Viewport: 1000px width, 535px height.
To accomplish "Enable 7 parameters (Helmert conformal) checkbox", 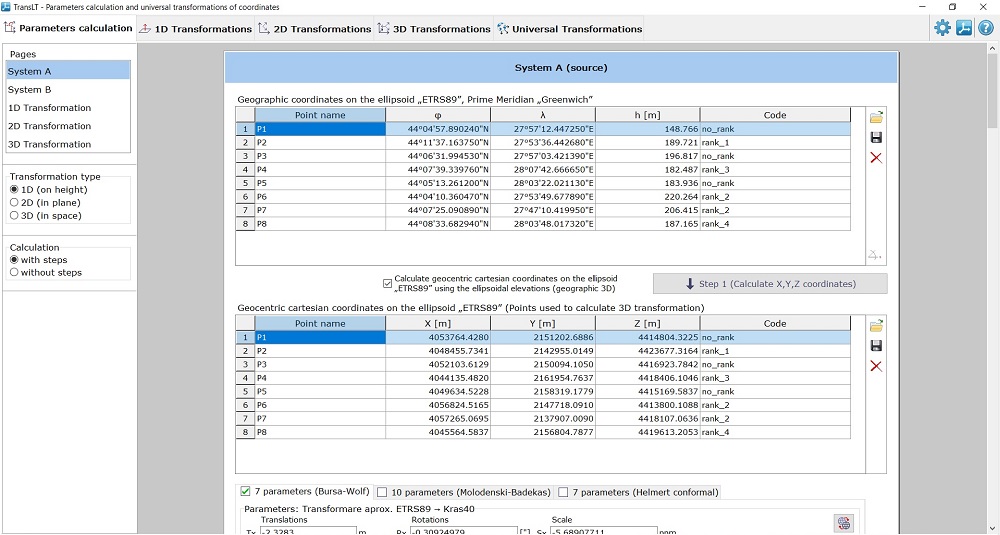I will click(x=563, y=492).
